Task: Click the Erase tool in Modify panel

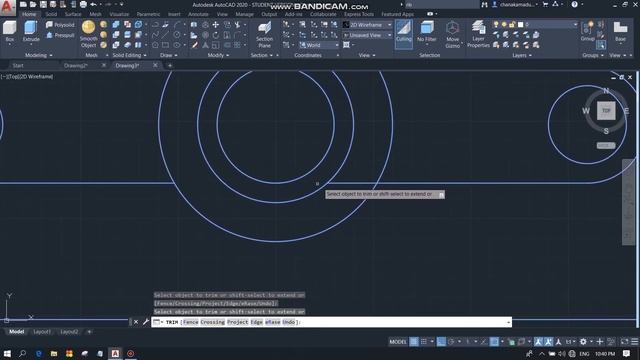Action: coord(194,45)
